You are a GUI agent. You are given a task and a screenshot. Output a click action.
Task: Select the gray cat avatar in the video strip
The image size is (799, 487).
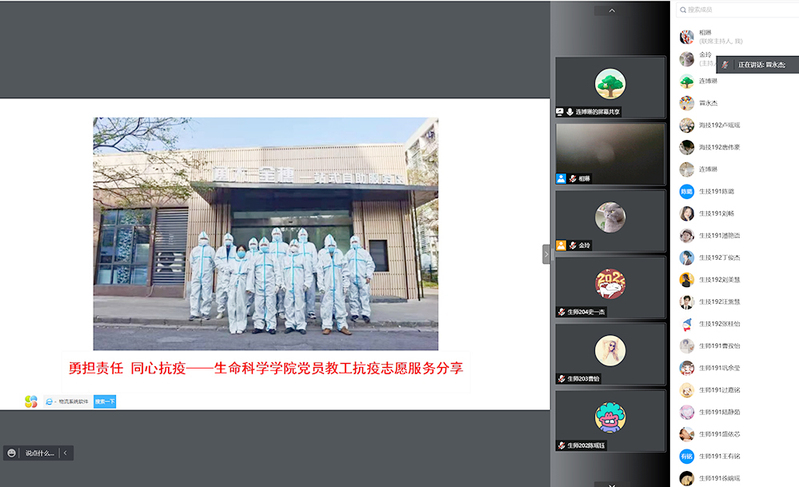[610, 217]
